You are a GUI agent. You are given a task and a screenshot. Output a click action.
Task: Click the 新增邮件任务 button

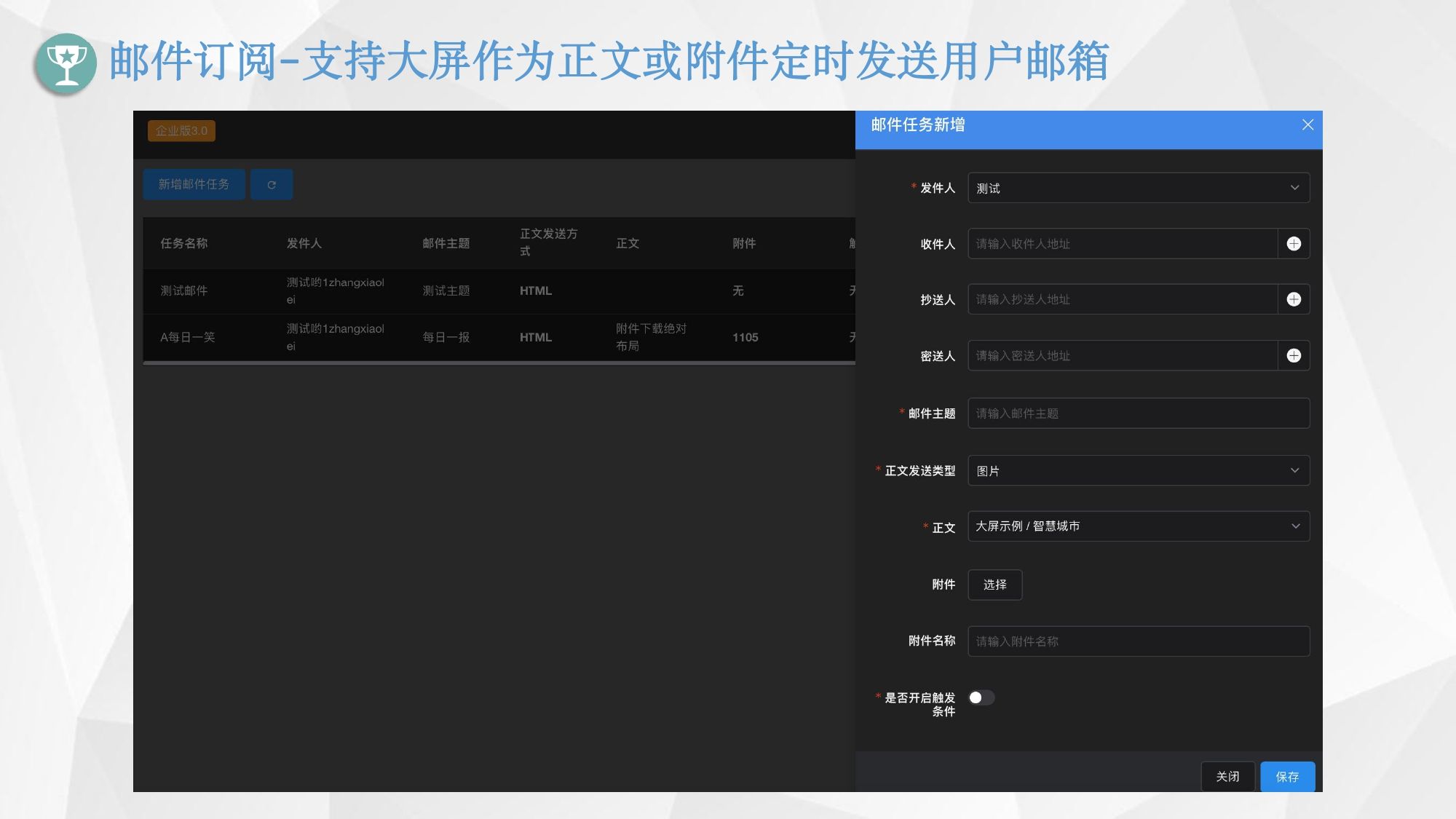pos(194,185)
